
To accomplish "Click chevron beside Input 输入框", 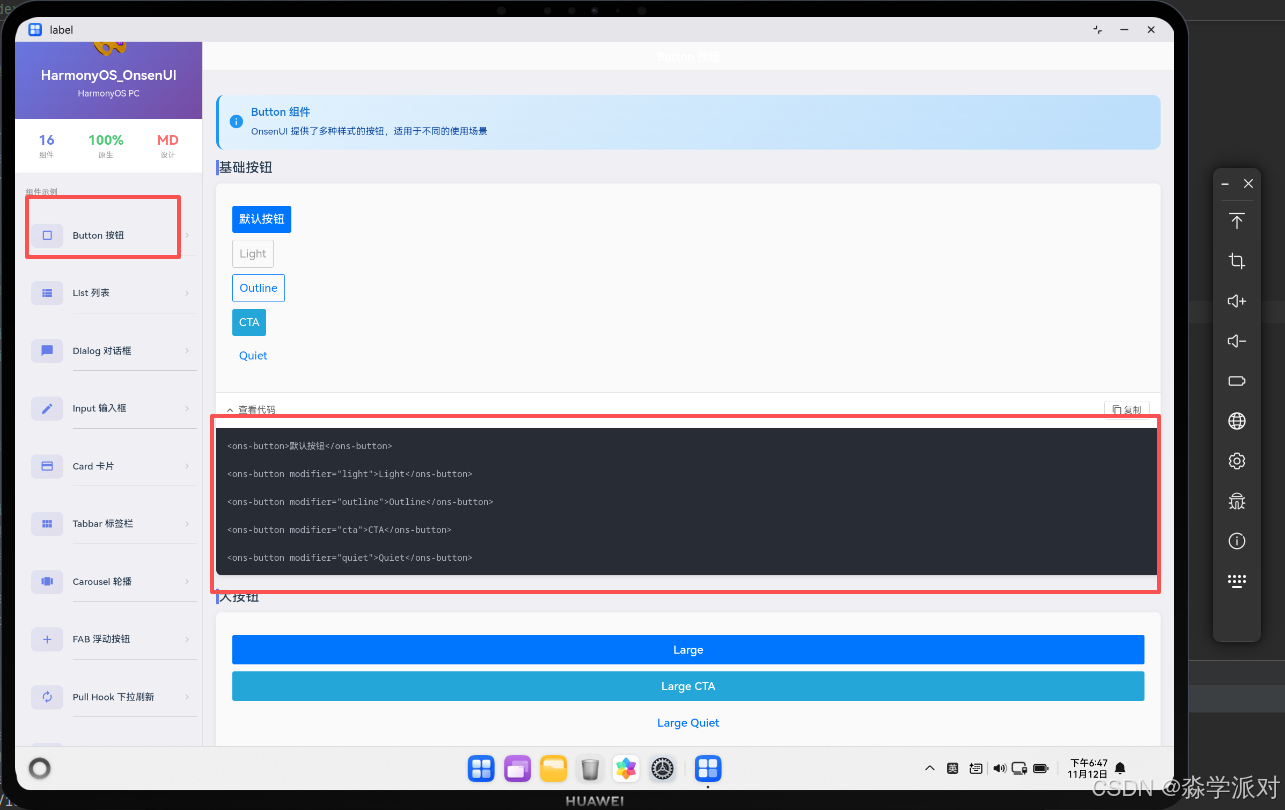I will point(187,408).
